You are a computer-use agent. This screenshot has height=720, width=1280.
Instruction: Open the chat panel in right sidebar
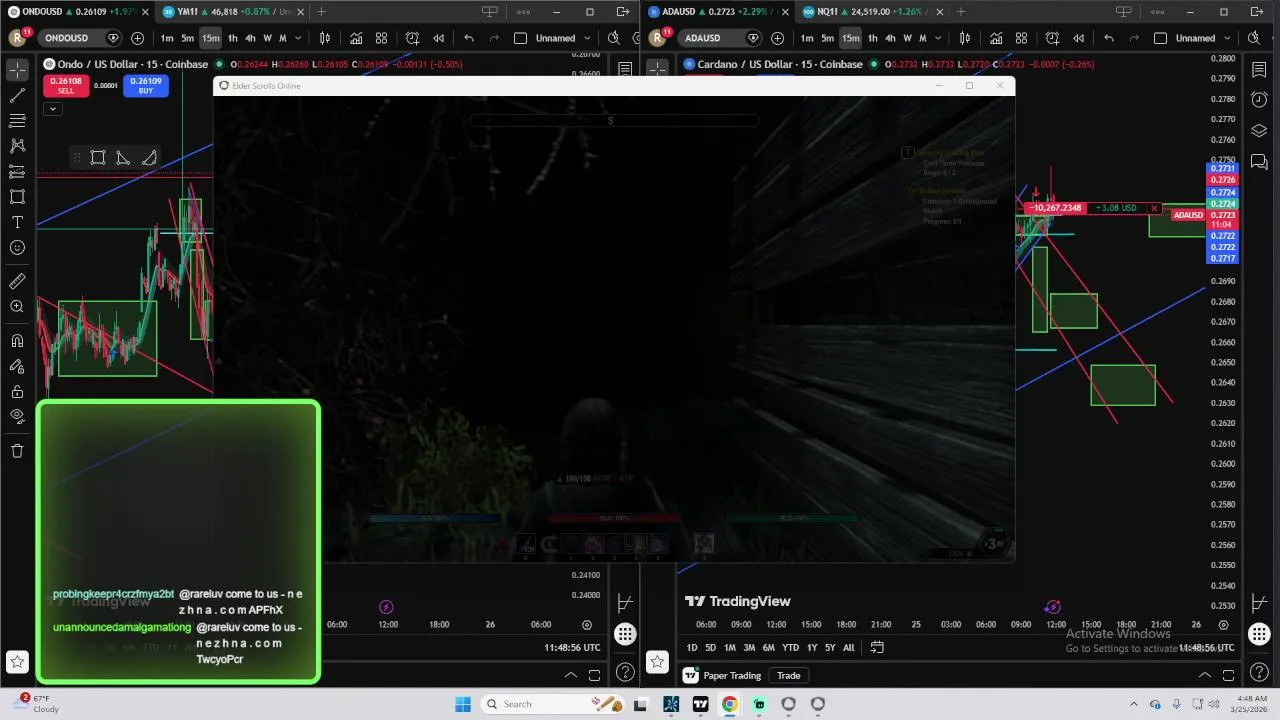(x=1259, y=162)
